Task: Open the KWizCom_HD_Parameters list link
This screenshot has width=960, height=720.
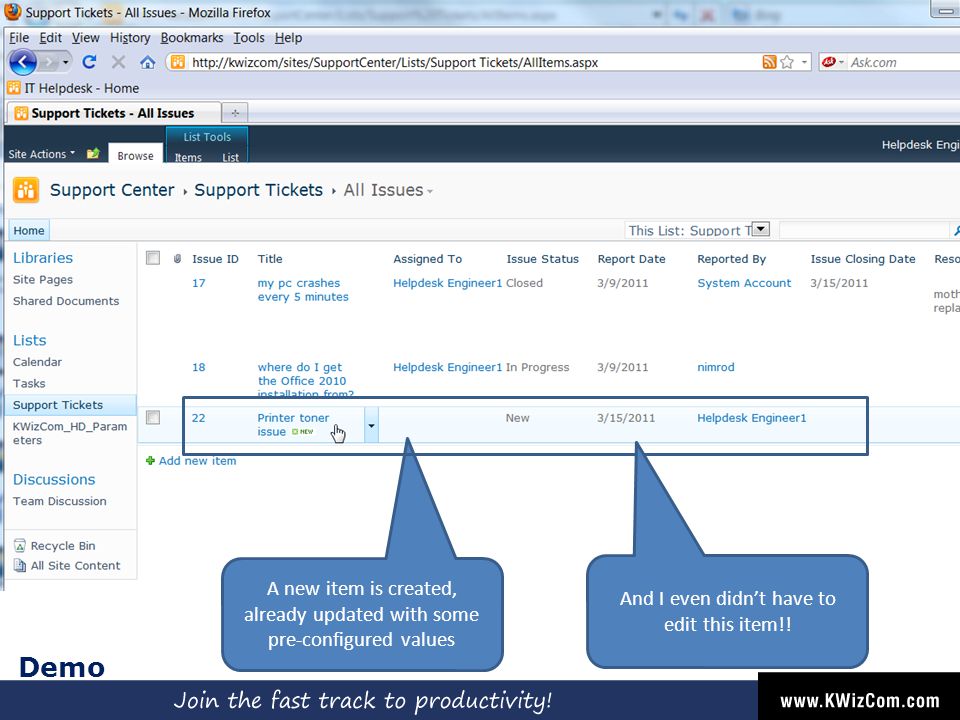Action: pos(70,433)
